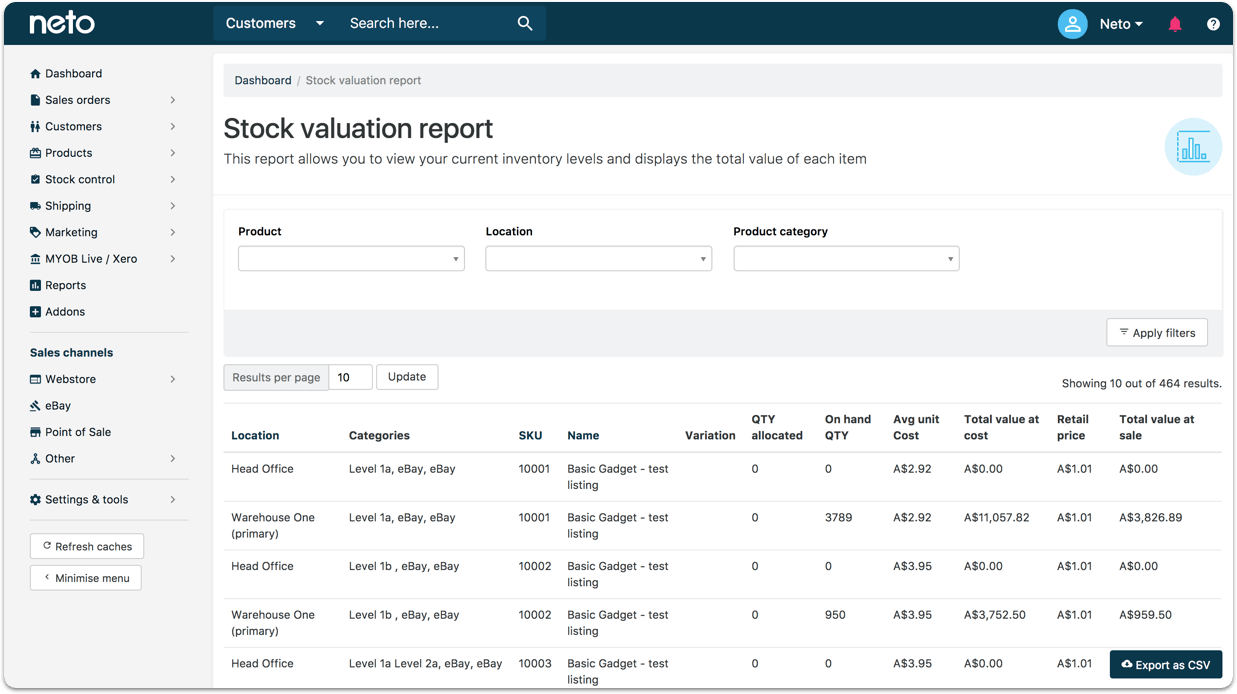This screenshot has height=694, width=1237.
Task: Click the Other fork icon
Action: pos(35,459)
